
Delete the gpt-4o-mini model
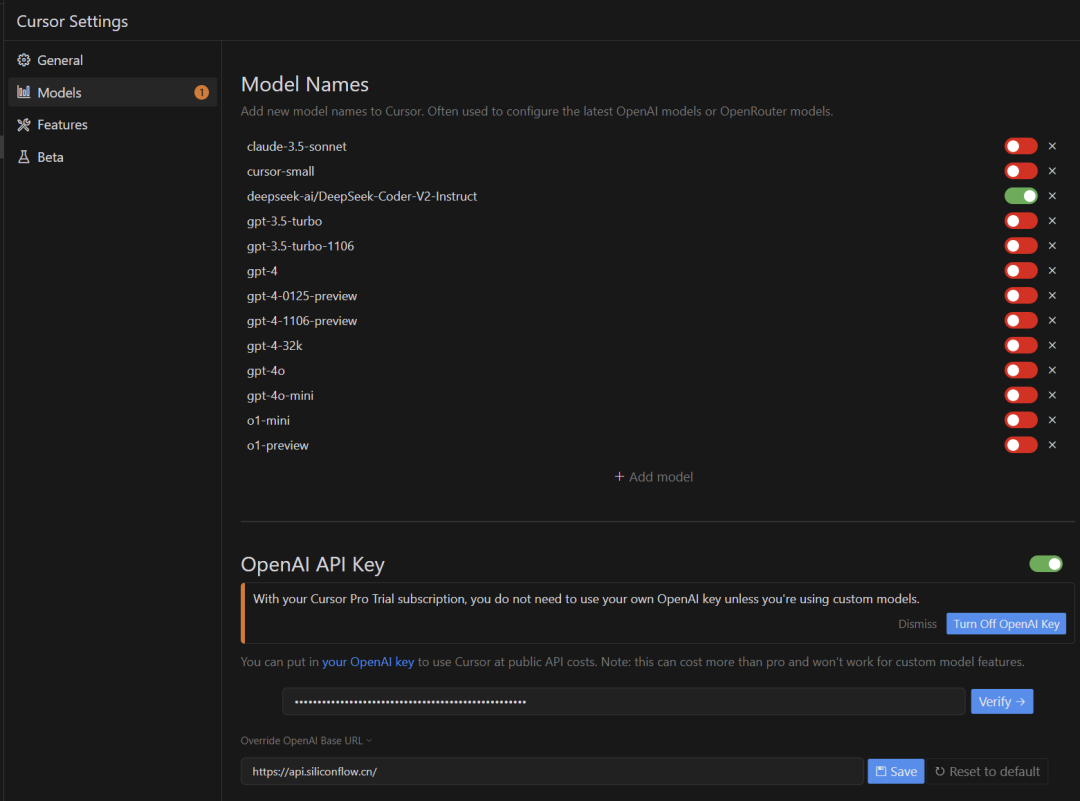pyautogui.click(x=1052, y=395)
